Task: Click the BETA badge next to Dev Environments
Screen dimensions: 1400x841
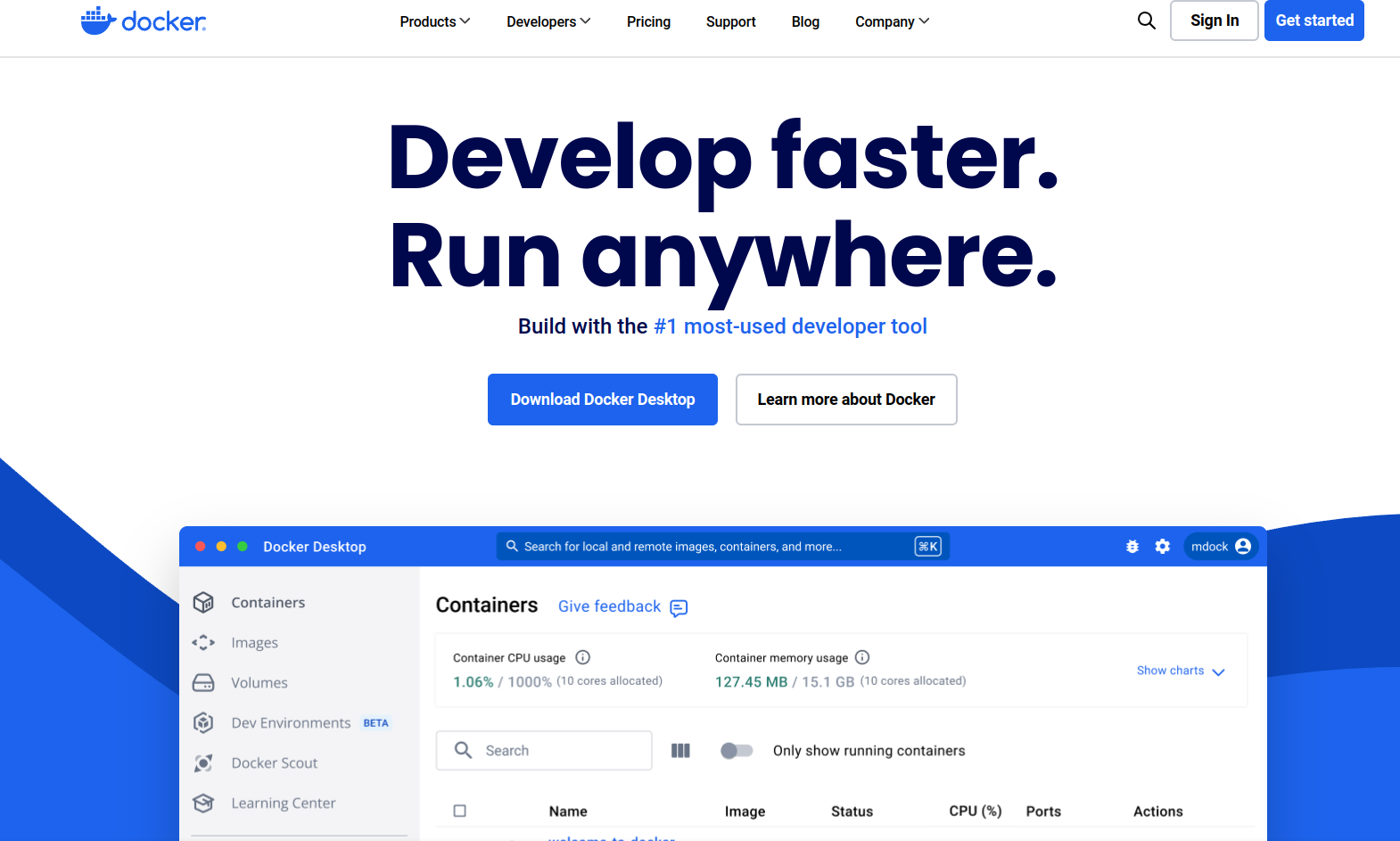Action: pos(376,723)
